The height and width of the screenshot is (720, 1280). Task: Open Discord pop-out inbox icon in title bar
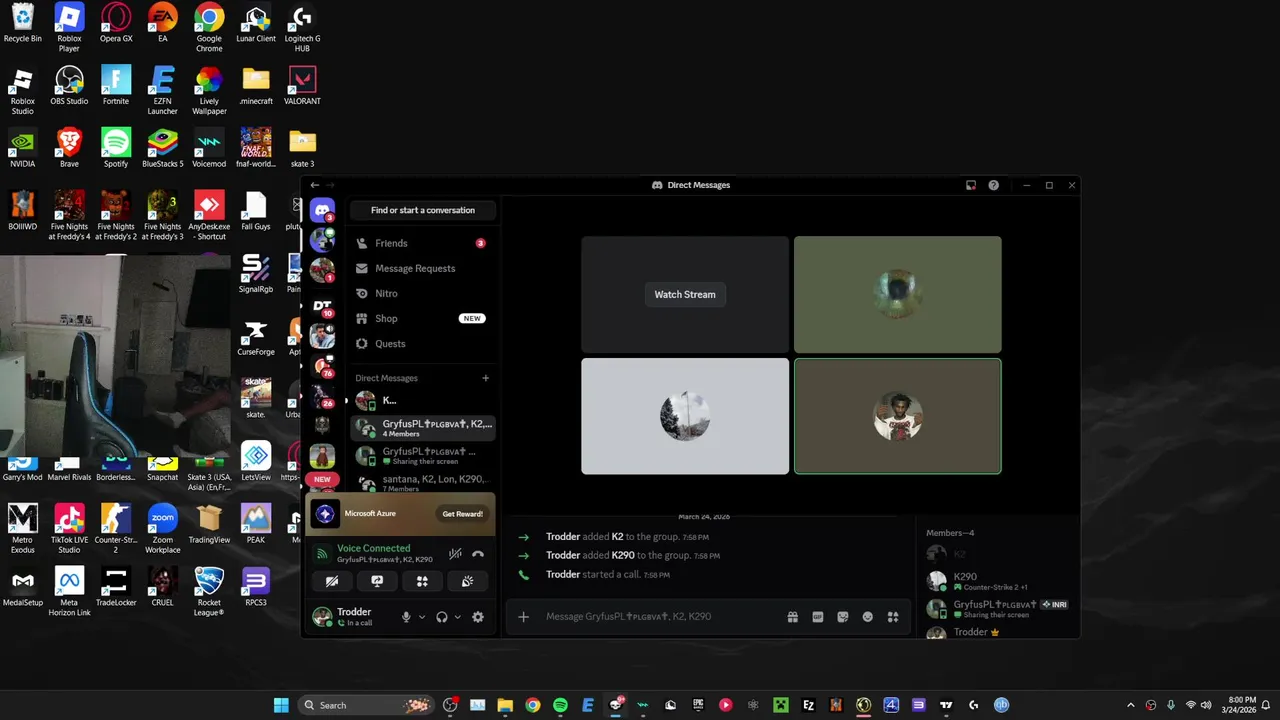coord(970,185)
